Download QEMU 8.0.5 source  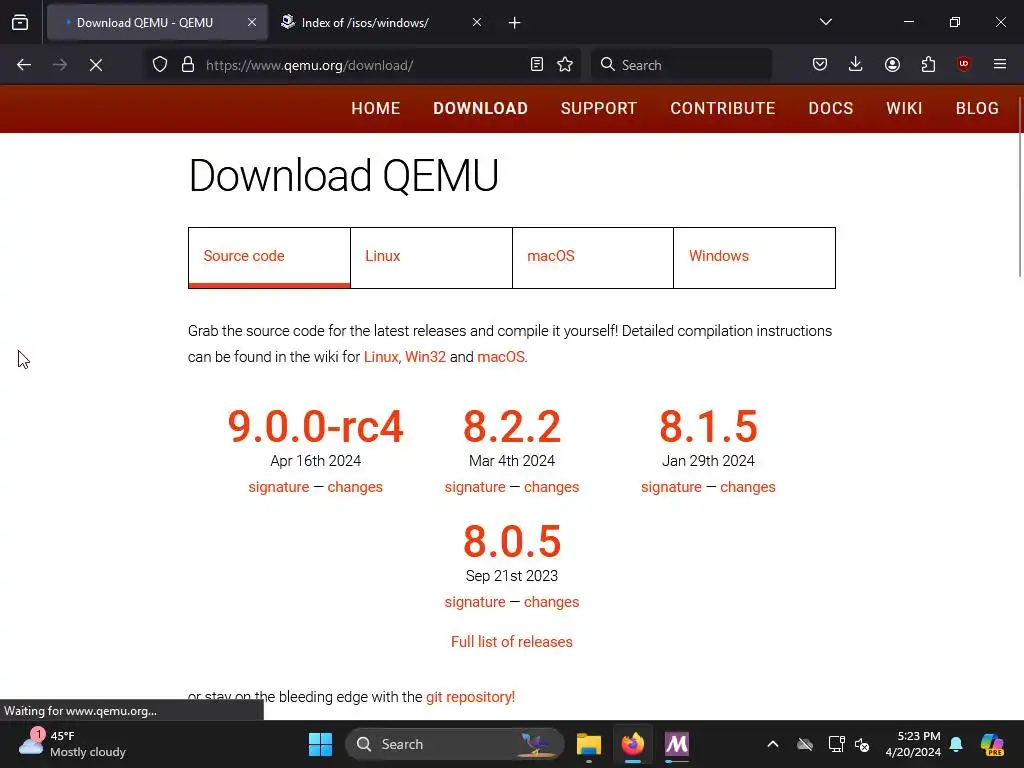point(512,541)
